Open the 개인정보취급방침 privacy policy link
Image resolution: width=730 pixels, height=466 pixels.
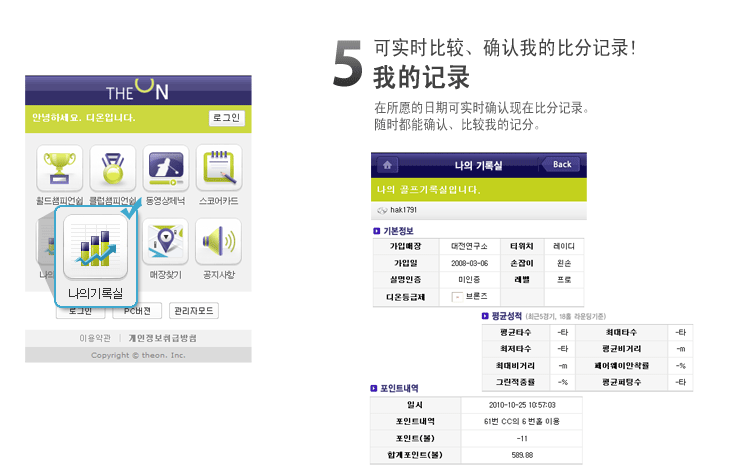[162, 338]
